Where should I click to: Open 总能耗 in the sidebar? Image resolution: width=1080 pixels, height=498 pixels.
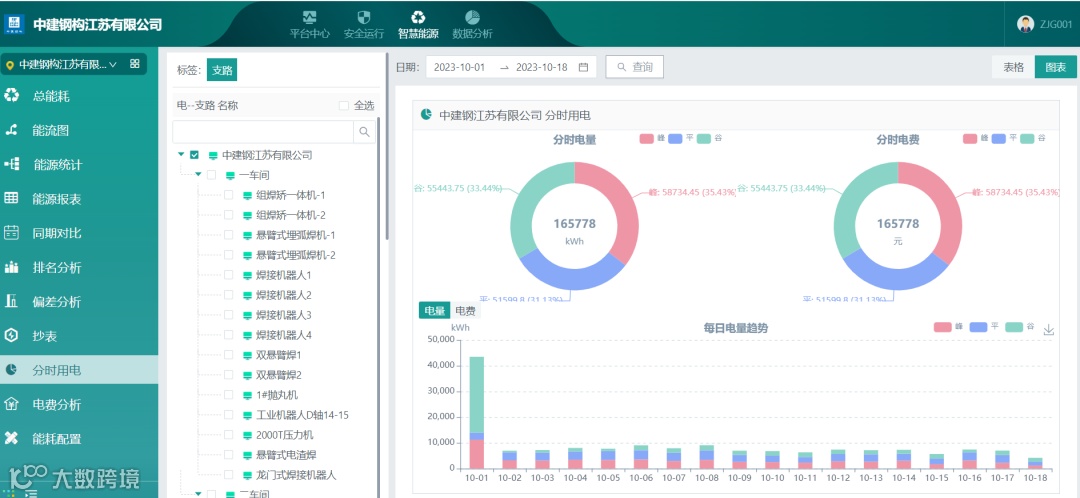[51, 96]
